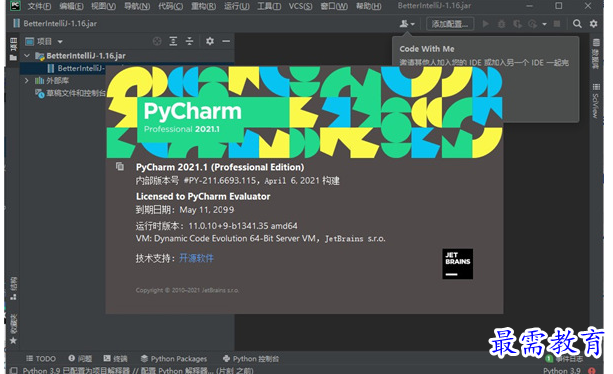Image resolution: width=613 pixels, height=374 pixels.
Task: Open the VCS(S) menu
Action: pos(300,6)
